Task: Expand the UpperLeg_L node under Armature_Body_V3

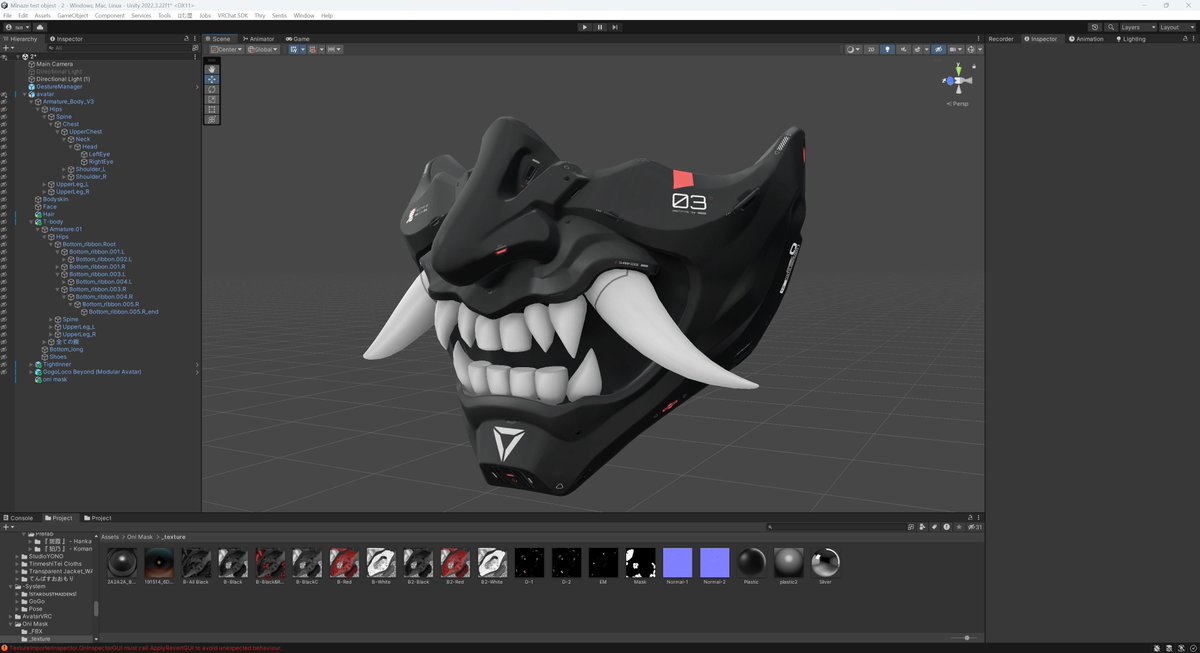Action: [x=44, y=184]
